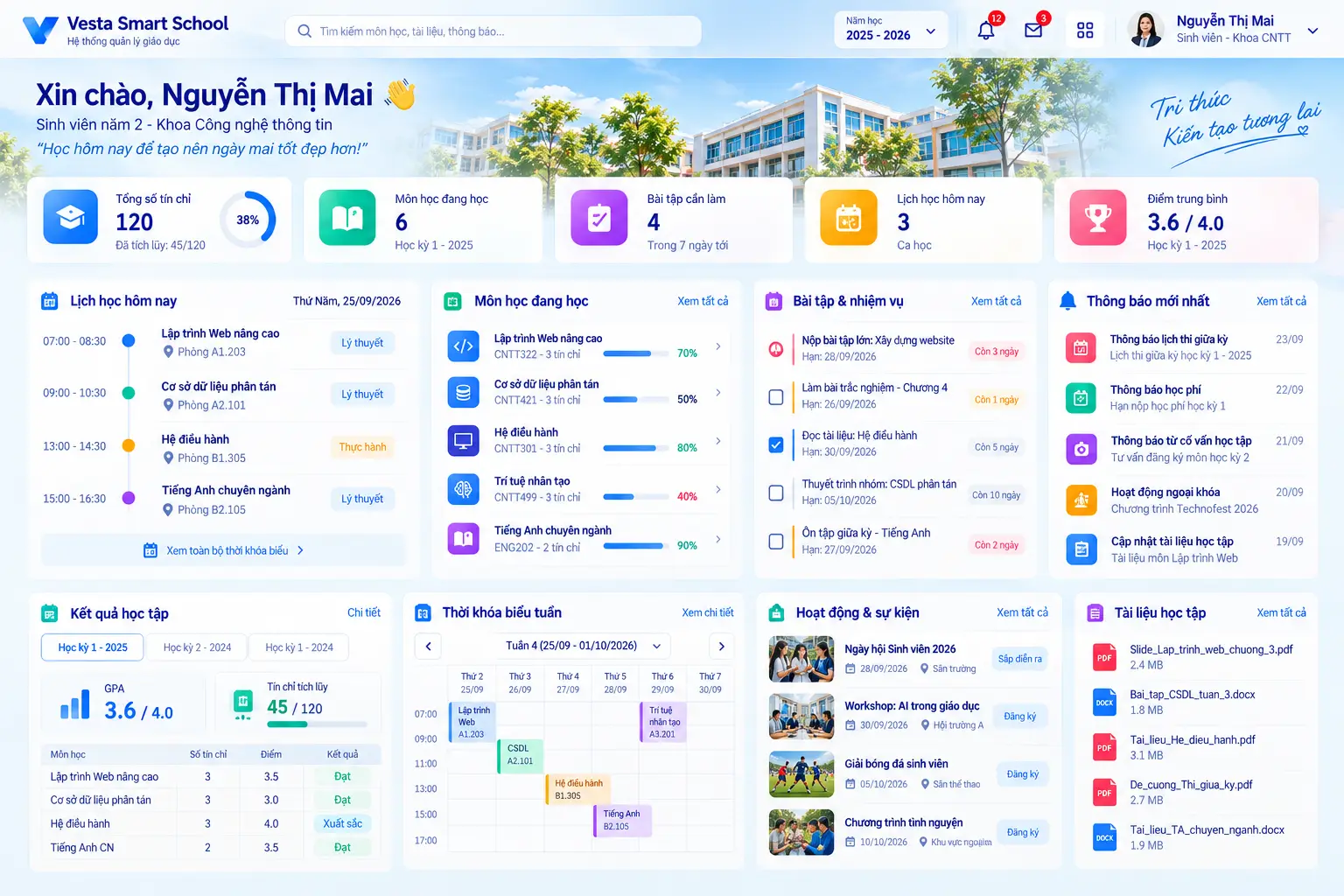Click the brain icon for Trí tuệ nhân tạo
Image resolution: width=1344 pixels, height=896 pixels.
point(464,489)
